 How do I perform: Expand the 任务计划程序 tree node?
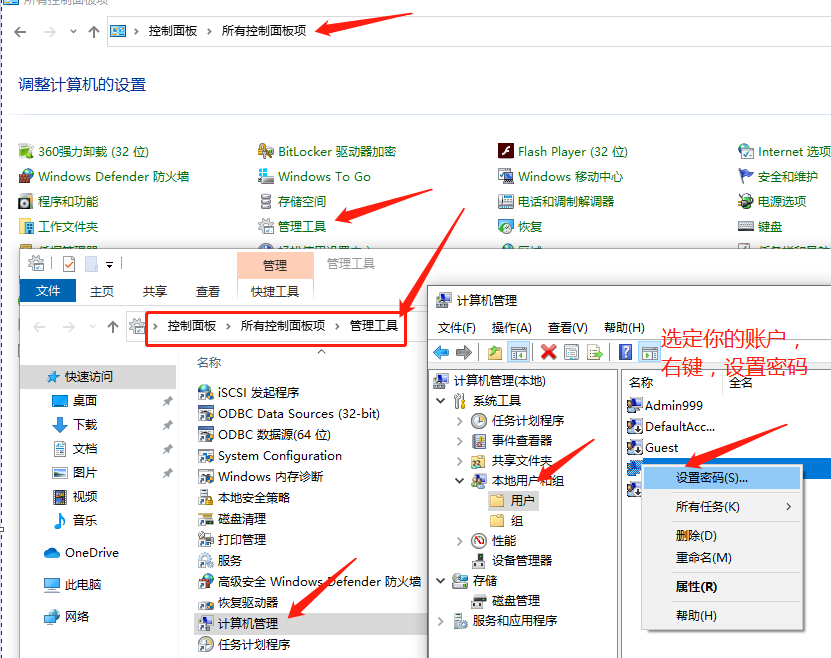[459, 421]
